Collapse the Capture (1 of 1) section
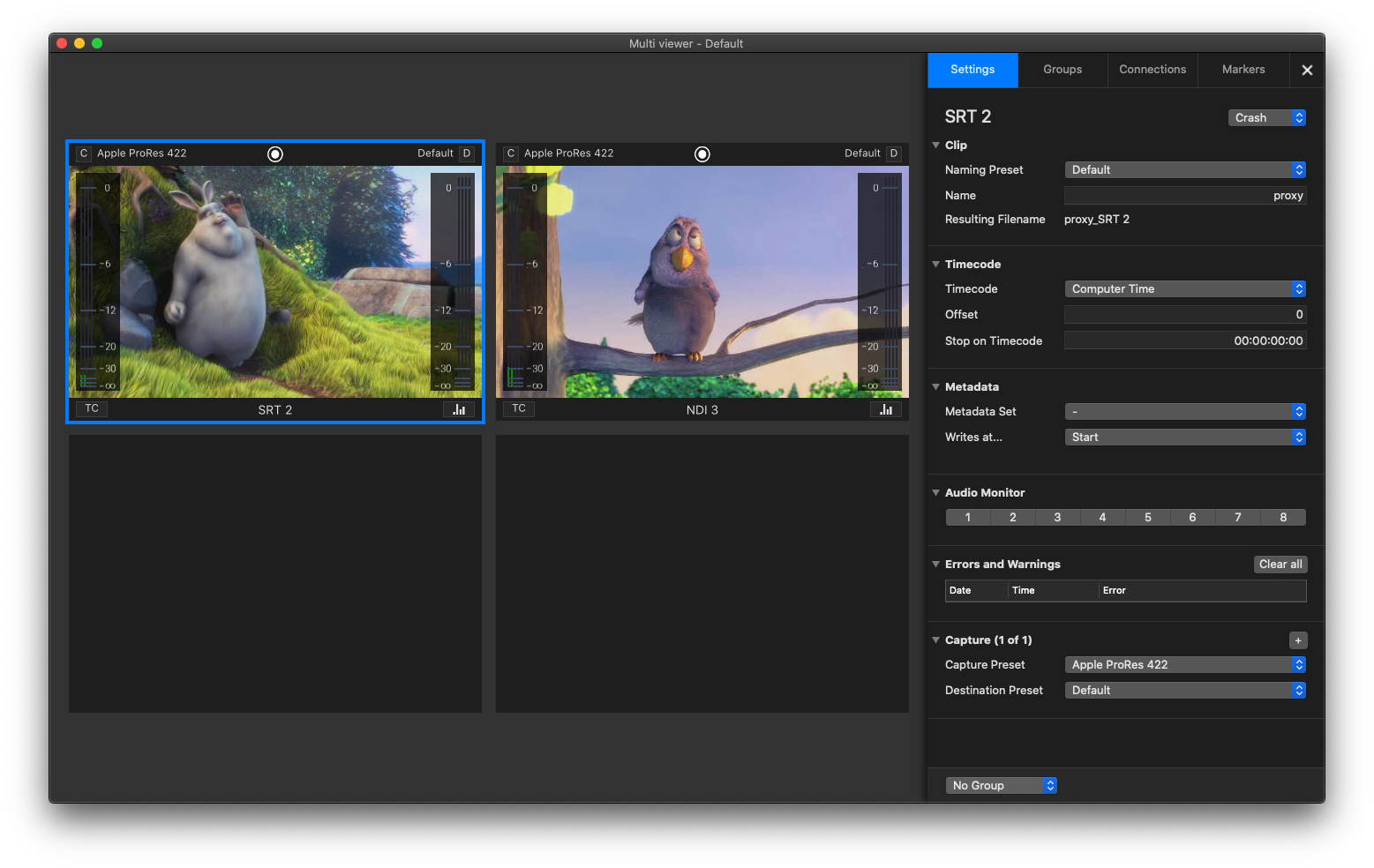This screenshot has height=868, width=1374. [936, 640]
